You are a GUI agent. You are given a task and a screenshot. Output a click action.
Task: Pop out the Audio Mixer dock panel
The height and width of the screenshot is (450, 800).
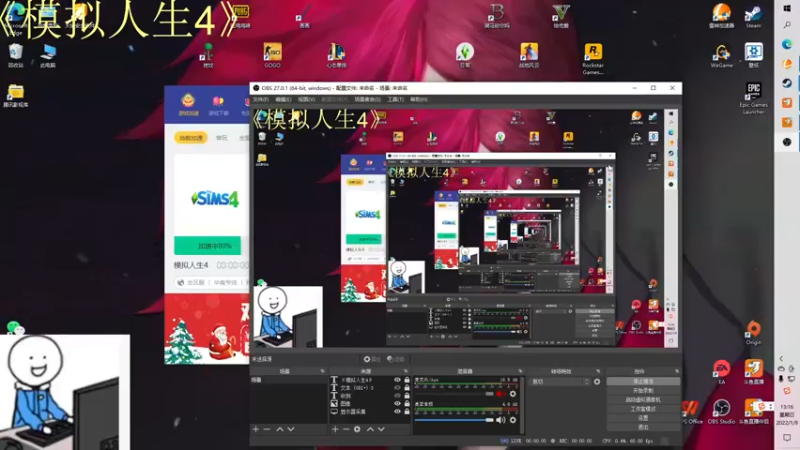[x=520, y=371]
